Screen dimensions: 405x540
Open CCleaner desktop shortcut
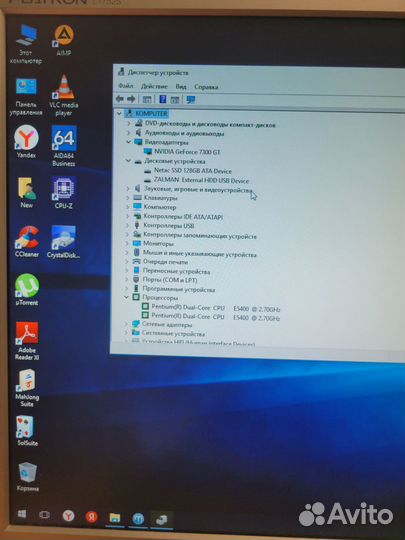(27, 242)
